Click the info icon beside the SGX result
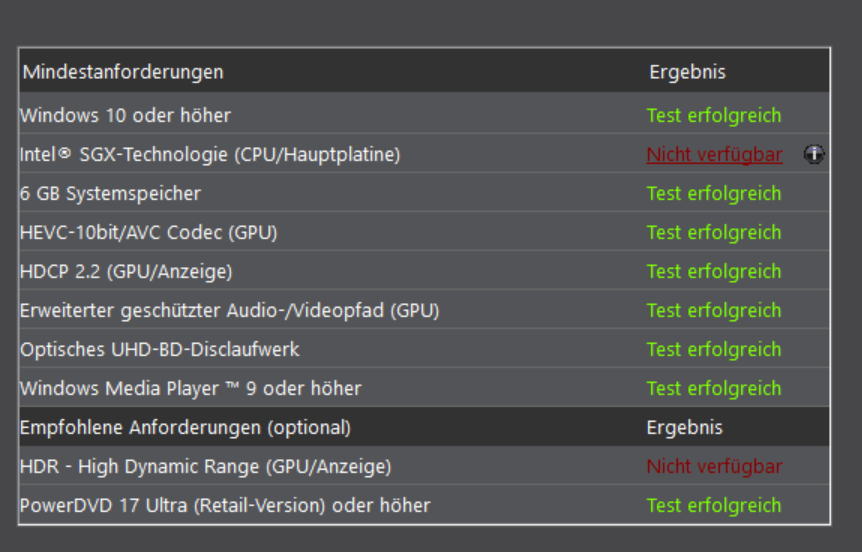This screenshot has width=862, height=552. click(814, 154)
